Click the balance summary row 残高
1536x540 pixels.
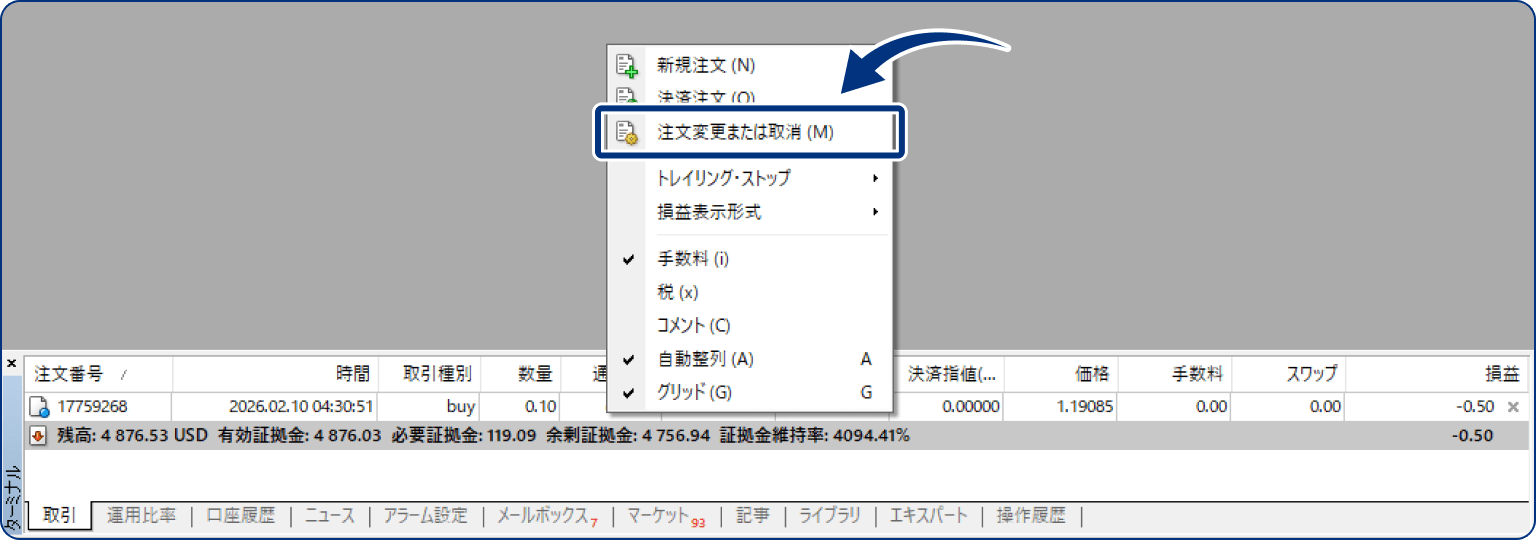pyautogui.click(x=777, y=436)
